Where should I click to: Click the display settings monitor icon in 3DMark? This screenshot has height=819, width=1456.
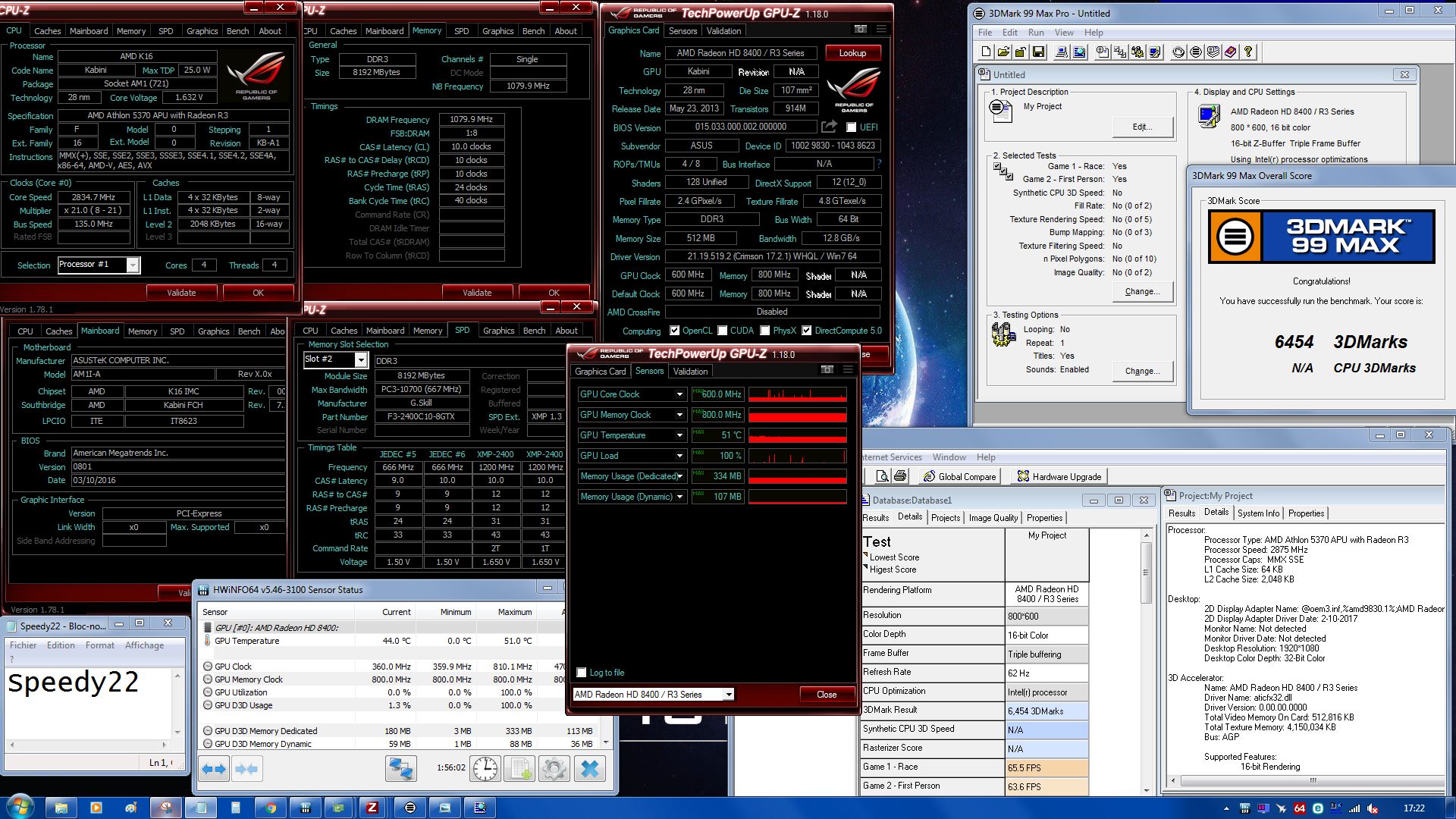click(1155, 52)
